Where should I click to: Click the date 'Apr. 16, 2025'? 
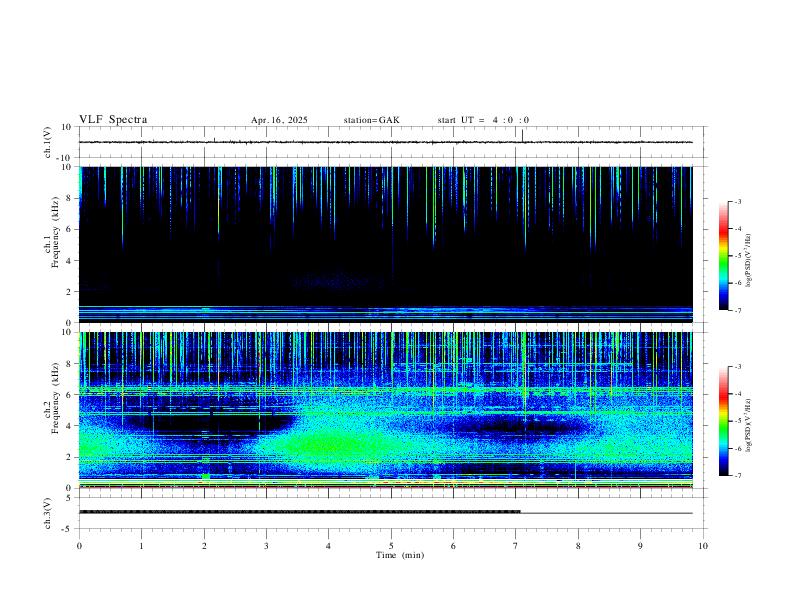[279, 120]
